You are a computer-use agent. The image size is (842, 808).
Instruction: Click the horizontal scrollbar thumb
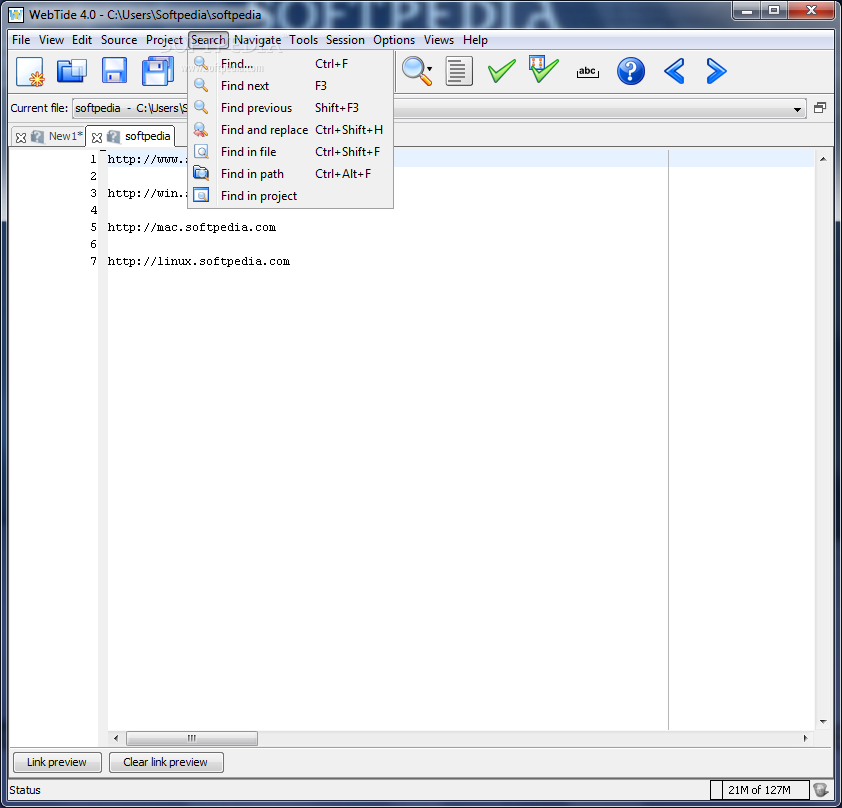tap(192, 738)
